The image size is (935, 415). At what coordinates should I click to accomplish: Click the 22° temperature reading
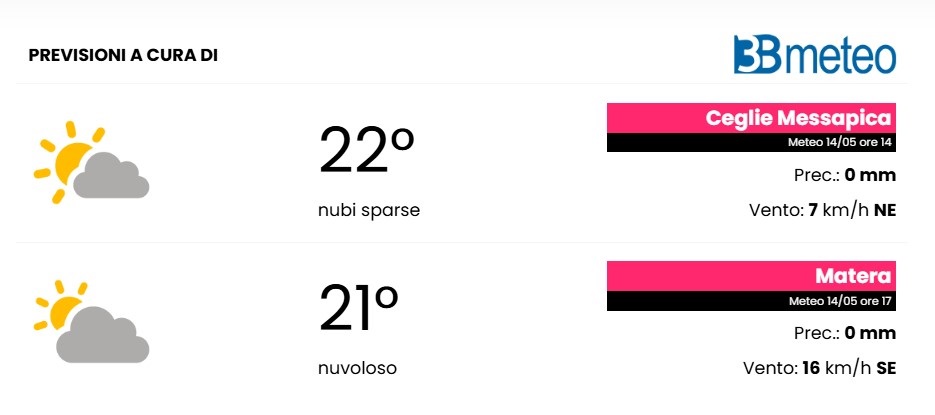pyautogui.click(x=366, y=149)
